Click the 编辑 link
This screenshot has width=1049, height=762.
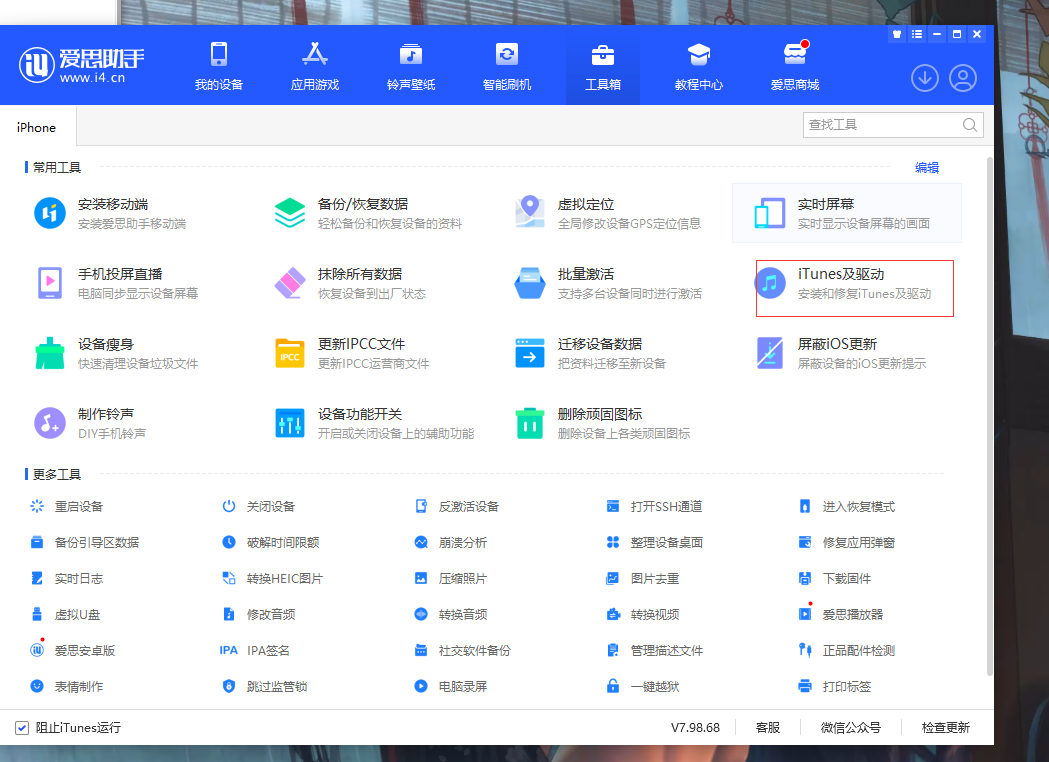pos(927,167)
